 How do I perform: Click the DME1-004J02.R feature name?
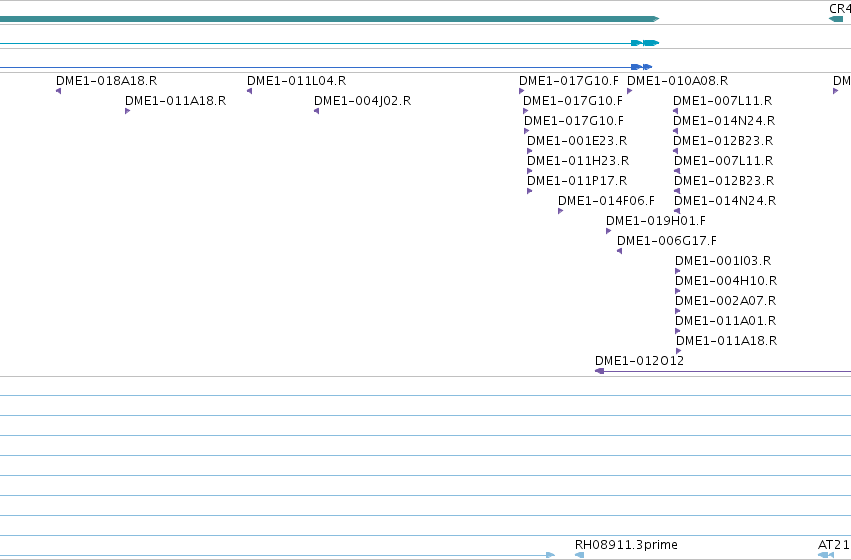point(363,101)
